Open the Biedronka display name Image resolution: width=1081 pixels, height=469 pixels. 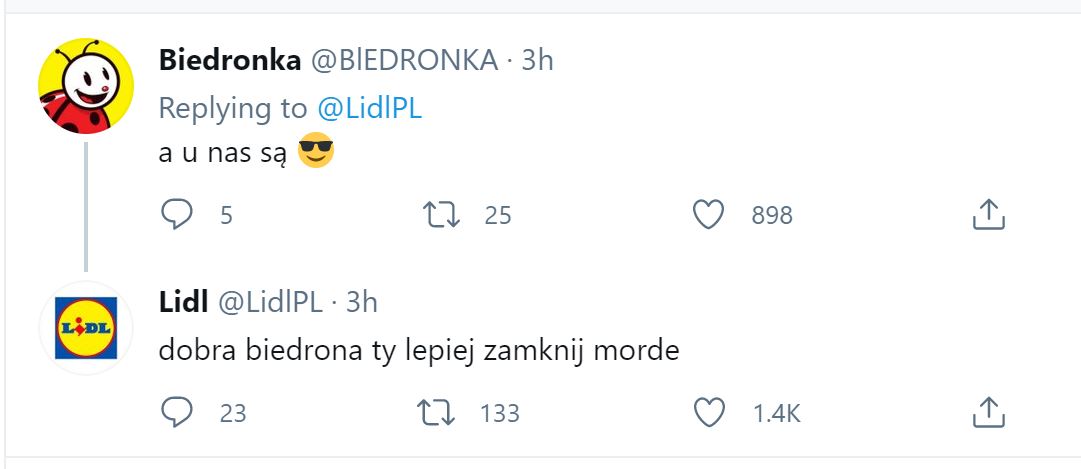click(230, 60)
